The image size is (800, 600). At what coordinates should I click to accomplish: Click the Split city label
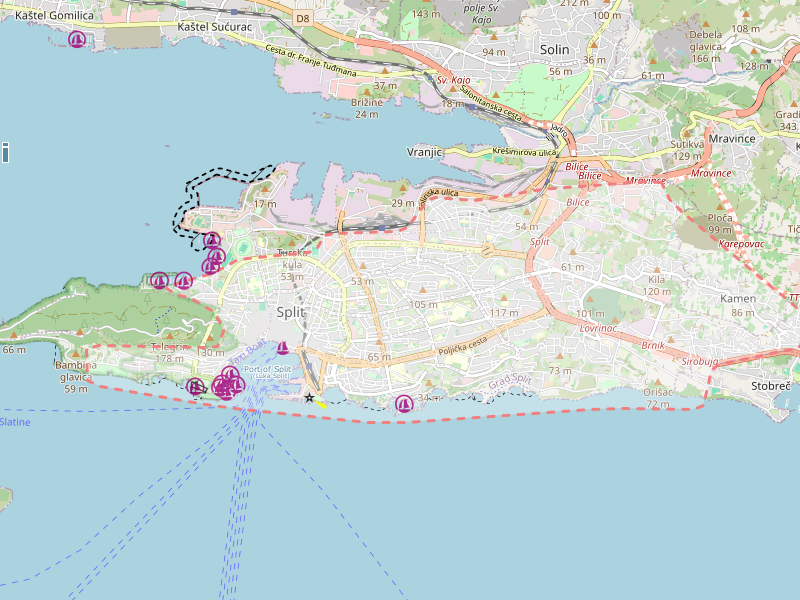tap(290, 313)
